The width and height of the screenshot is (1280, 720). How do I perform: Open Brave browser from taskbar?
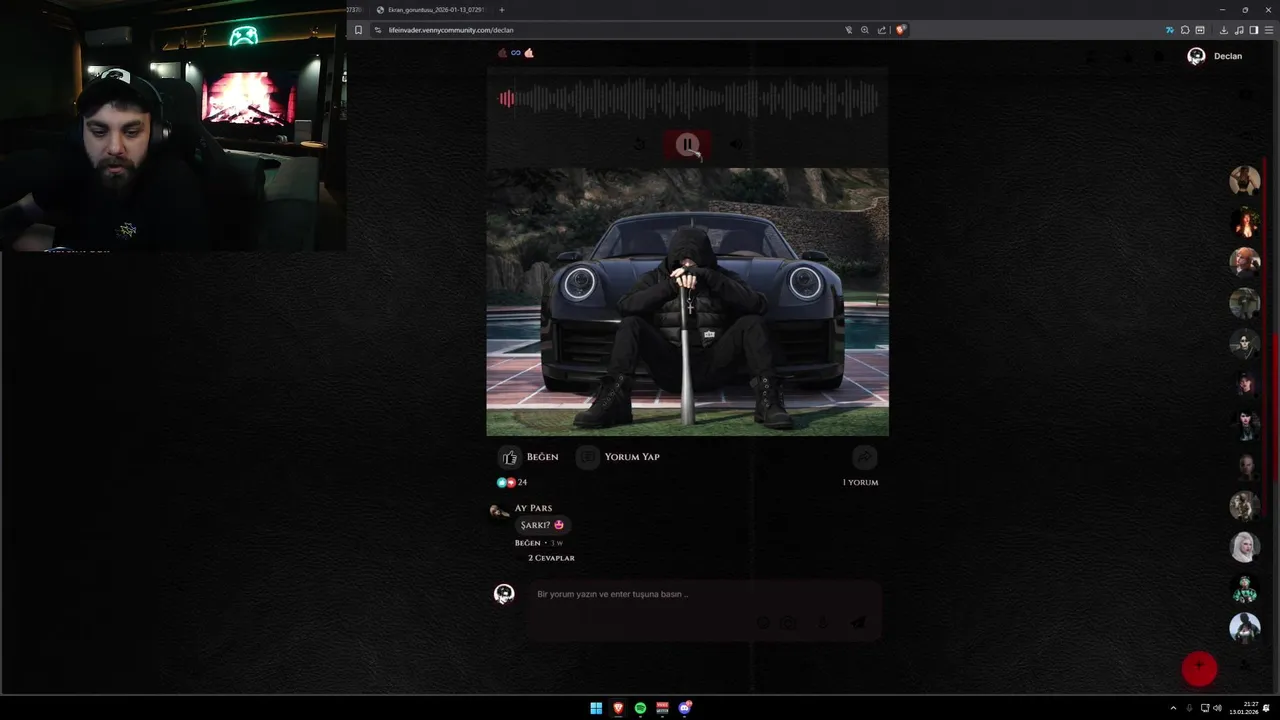618,708
